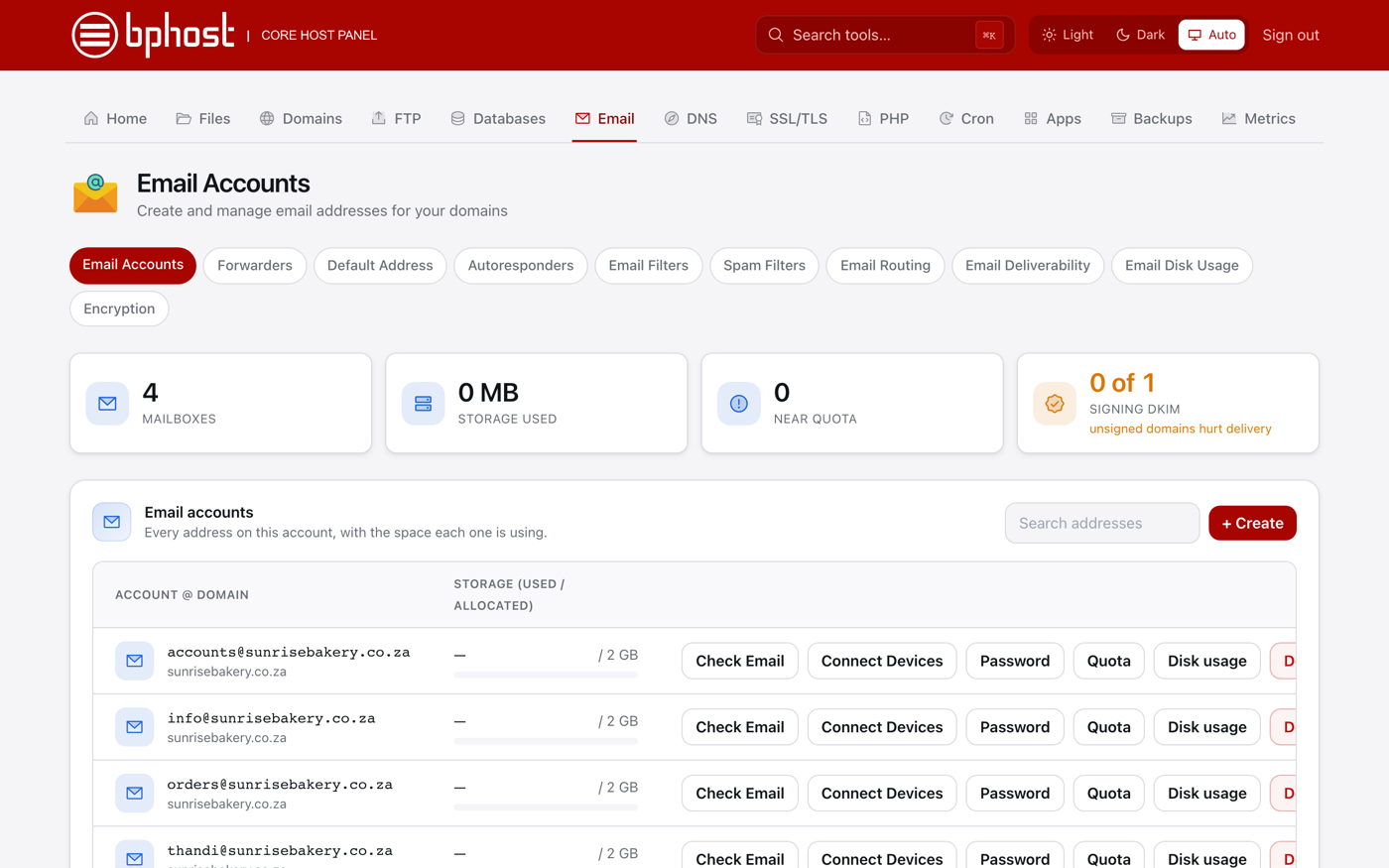Go to Autoresponders
The height and width of the screenshot is (868, 1389).
pos(521,266)
